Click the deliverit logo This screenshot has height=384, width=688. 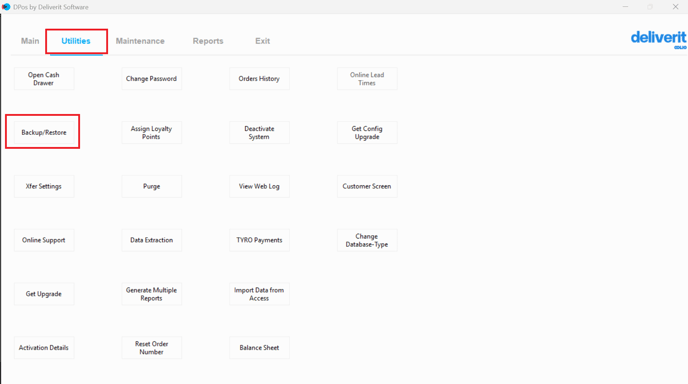pyautogui.click(x=659, y=39)
